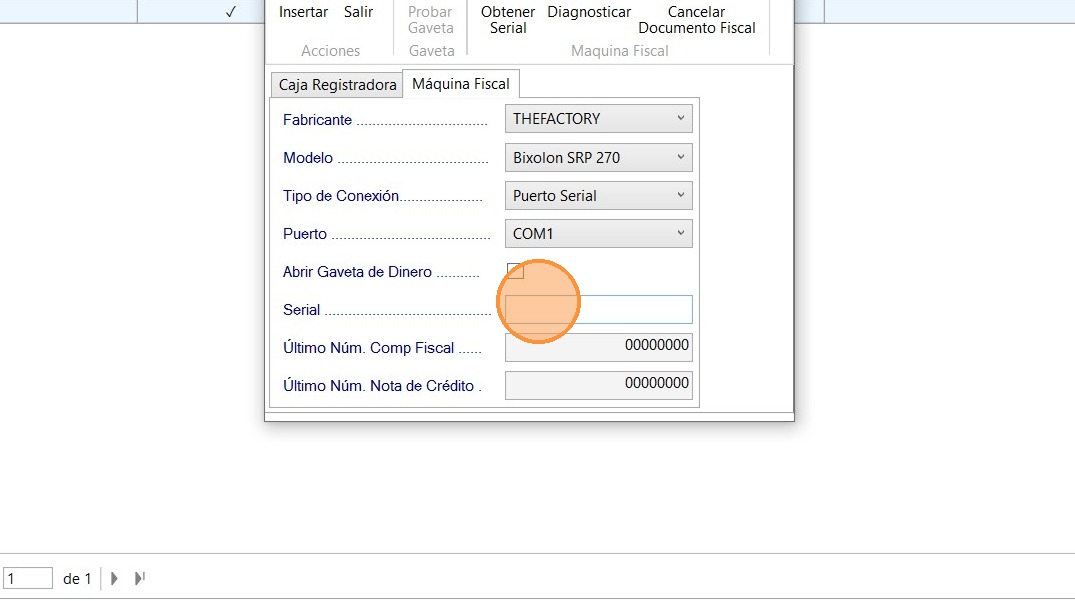This screenshot has height=601, width=1075.
Task: Click Cancelar Documento Fiscal
Action: (x=697, y=20)
